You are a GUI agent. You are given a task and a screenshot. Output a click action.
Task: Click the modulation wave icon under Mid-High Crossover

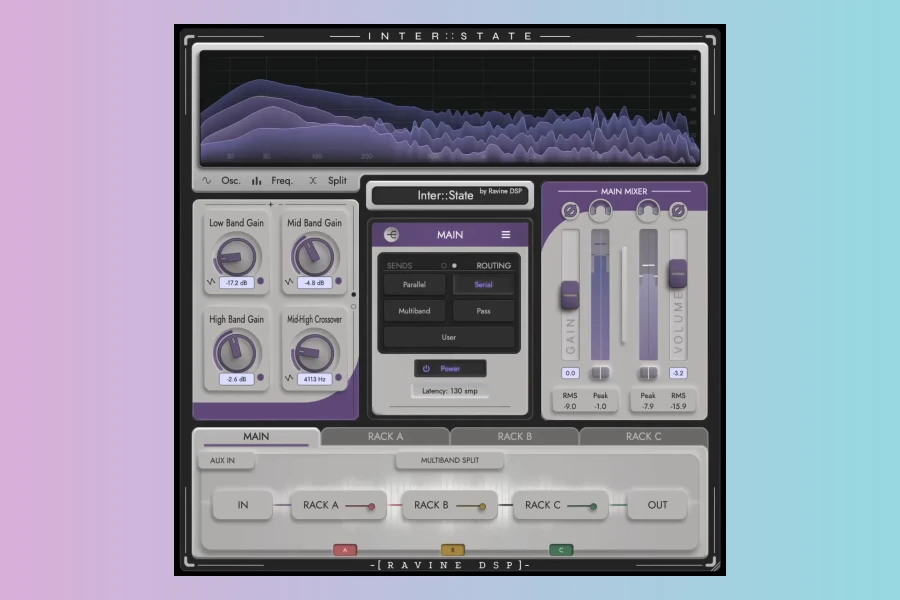[x=289, y=378]
